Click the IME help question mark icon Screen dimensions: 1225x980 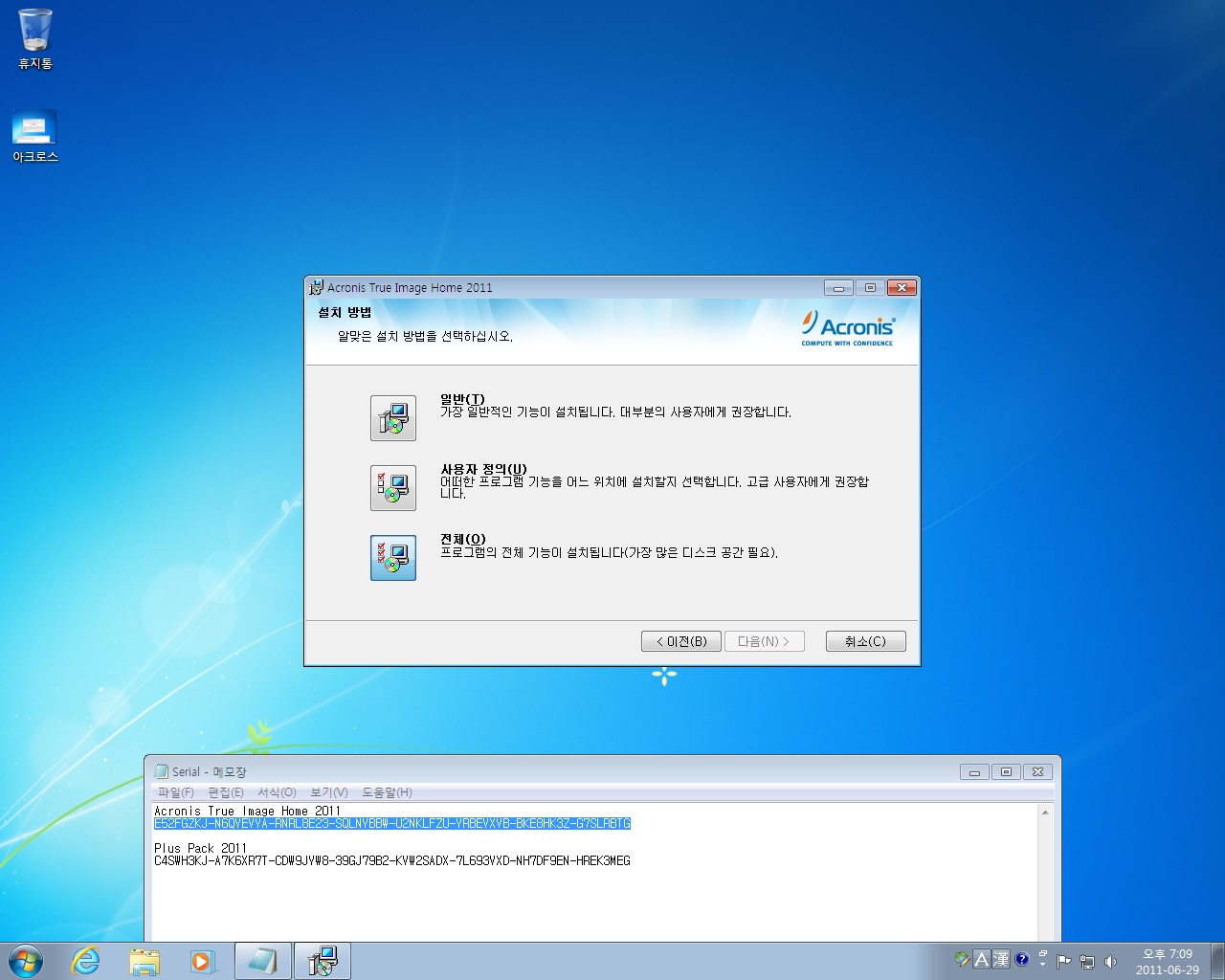point(1022,959)
